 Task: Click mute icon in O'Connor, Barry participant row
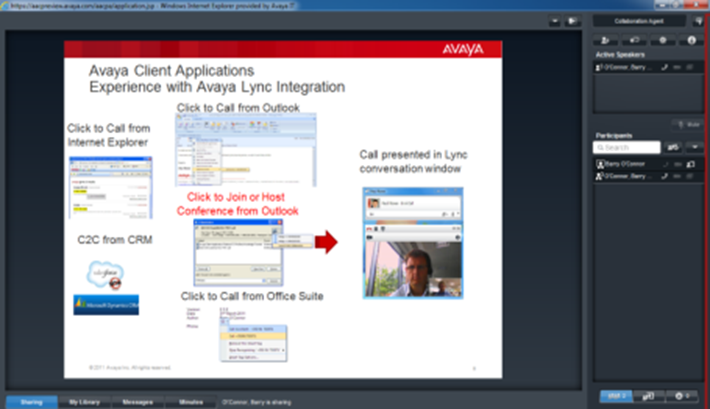677,176
